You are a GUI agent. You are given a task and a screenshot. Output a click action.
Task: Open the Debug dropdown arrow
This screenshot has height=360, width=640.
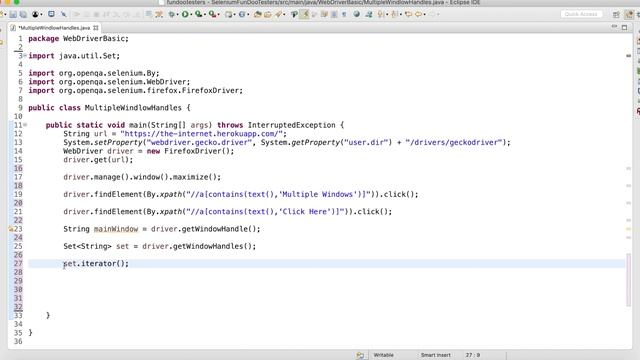(x=178, y=15)
